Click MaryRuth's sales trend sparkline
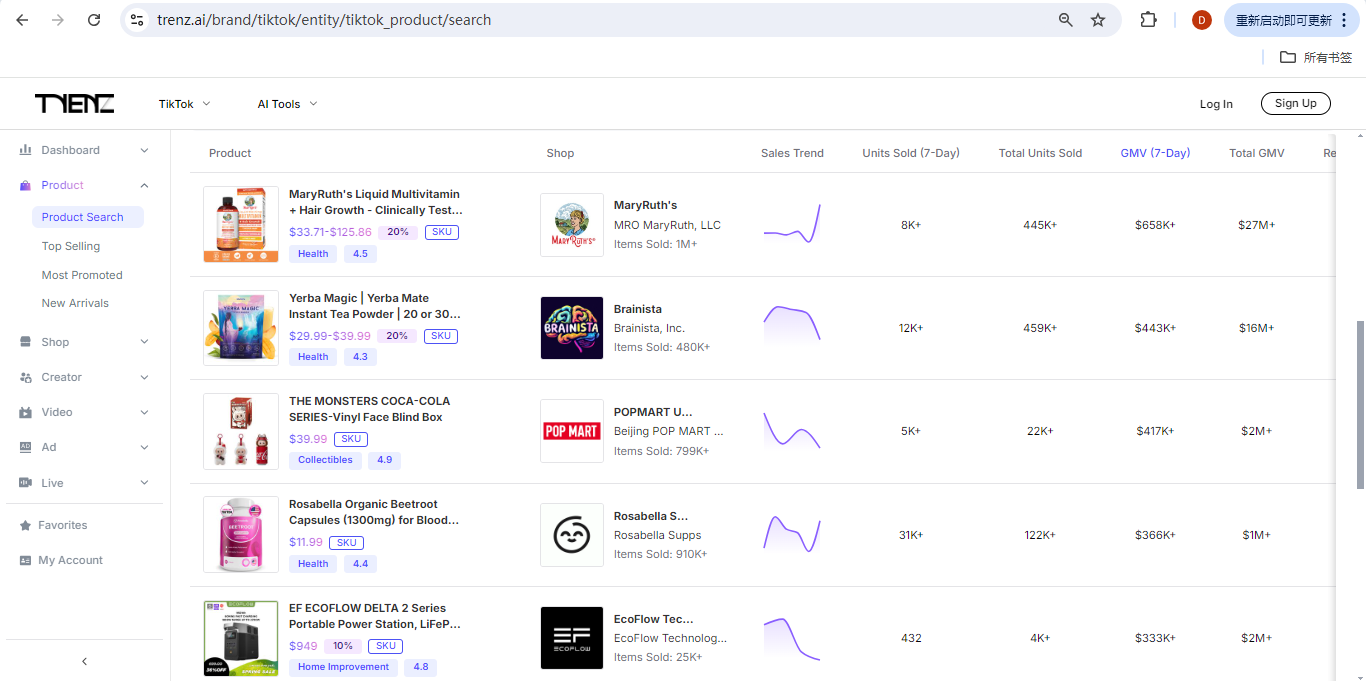The height and width of the screenshot is (681, 1366). coord(792,225)
